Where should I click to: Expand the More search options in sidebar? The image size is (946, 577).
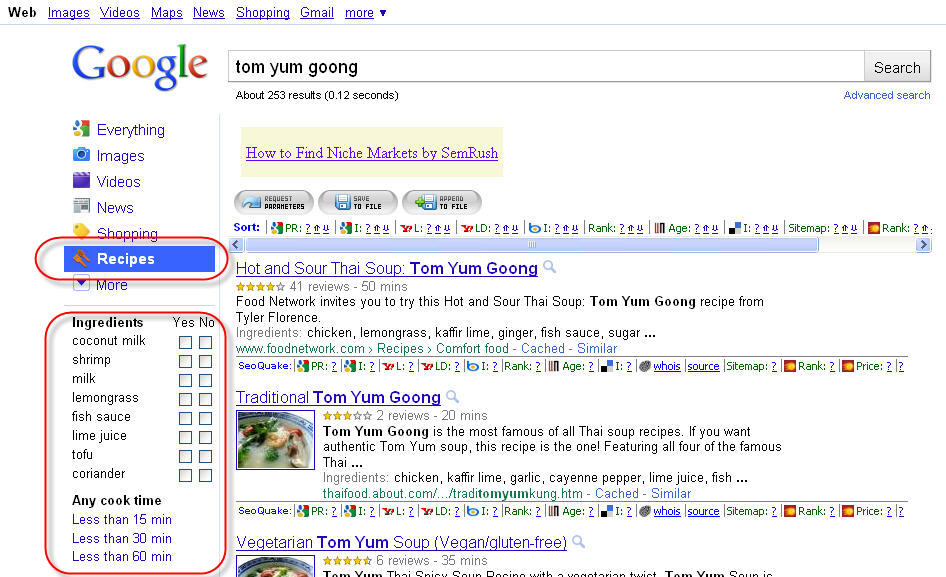pos(100,284)
